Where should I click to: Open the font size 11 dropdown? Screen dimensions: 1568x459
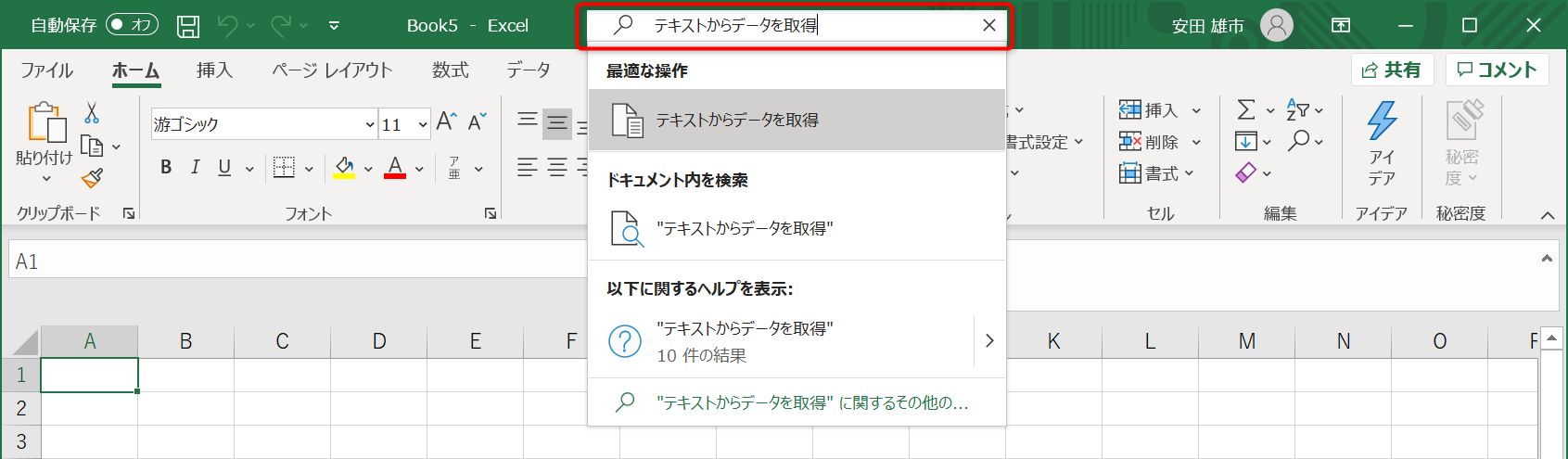point(423,124)
